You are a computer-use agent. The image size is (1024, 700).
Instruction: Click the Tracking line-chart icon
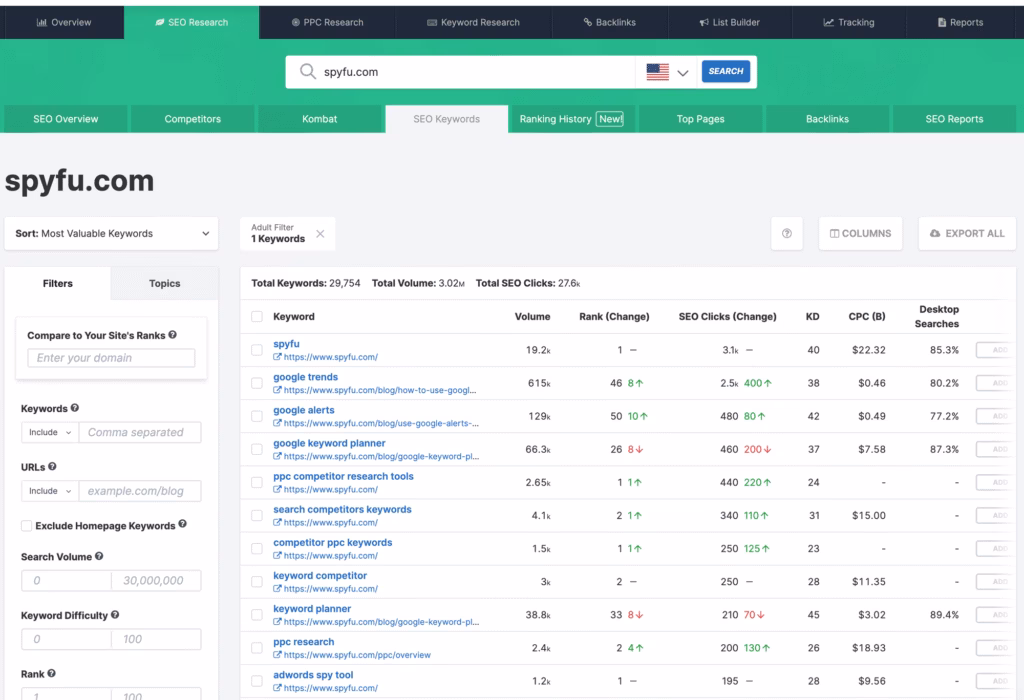827,22
